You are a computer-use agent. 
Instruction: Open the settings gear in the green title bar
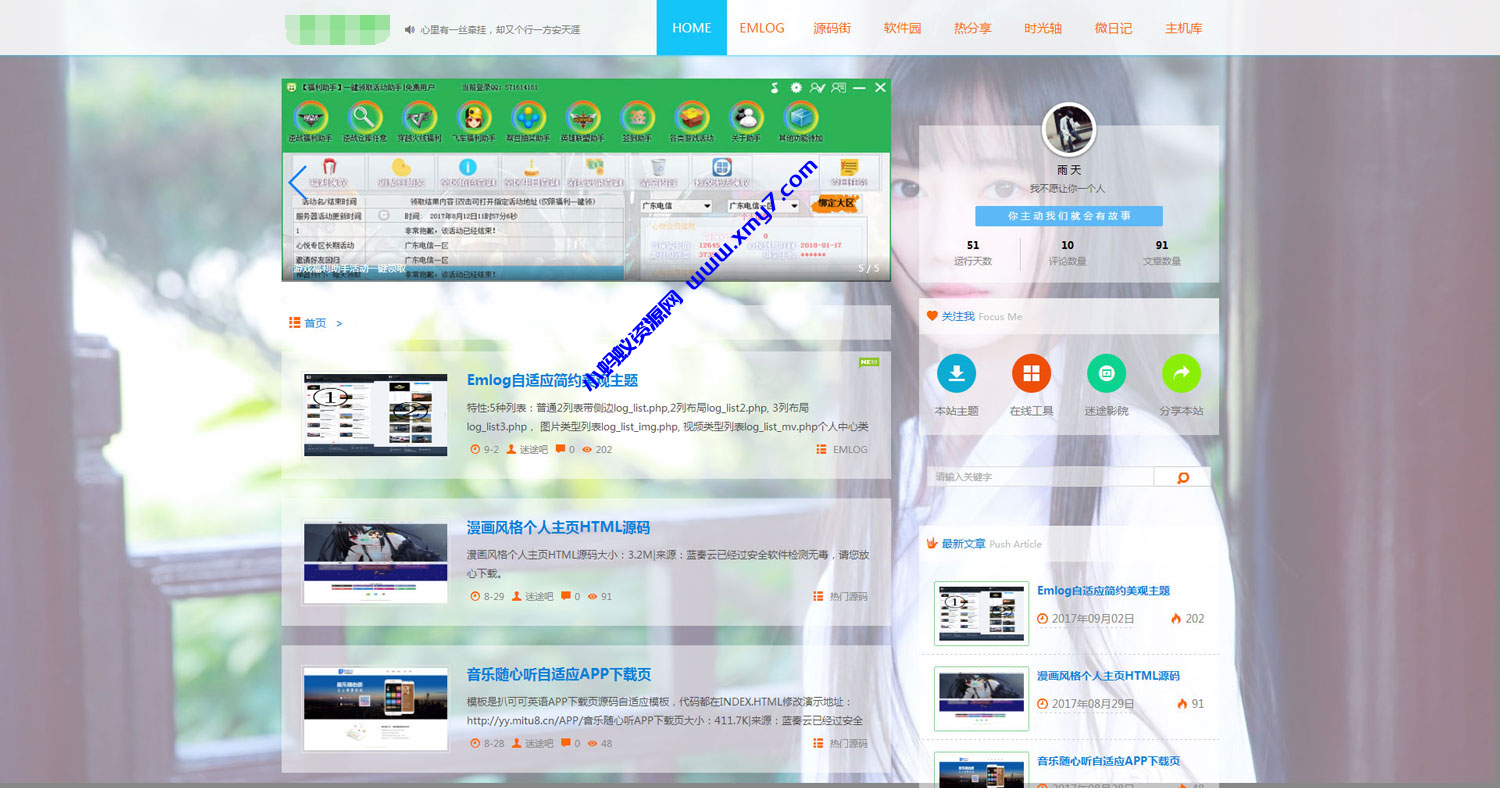(x=796, y=88)
